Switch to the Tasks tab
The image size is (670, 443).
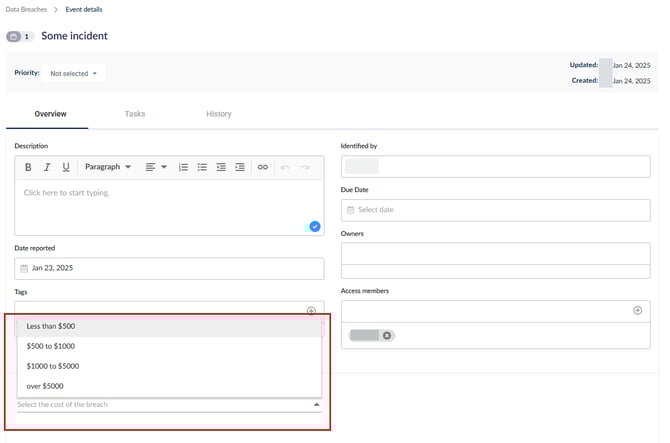pyautogui.click(x=135, y=114)
